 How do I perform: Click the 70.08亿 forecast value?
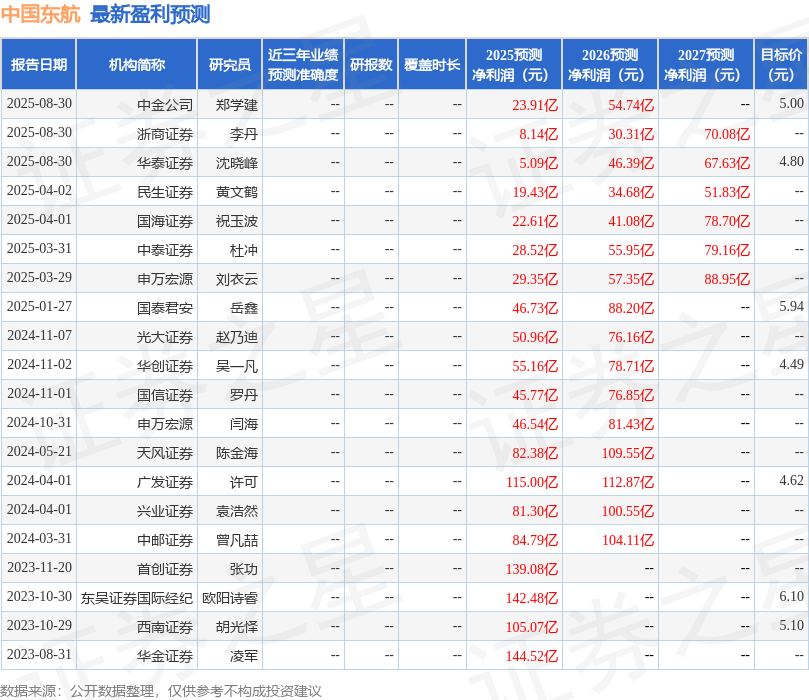[727, 134]
